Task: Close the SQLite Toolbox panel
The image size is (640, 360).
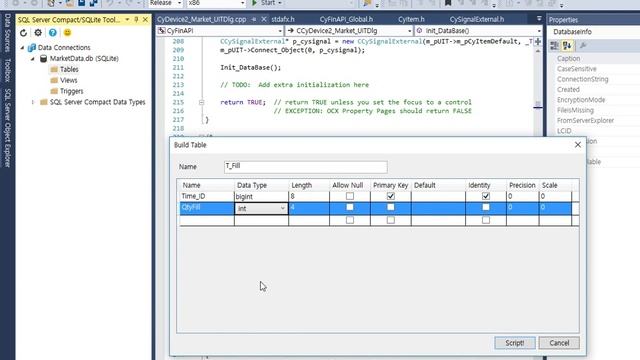Action: tap(145, 20)
